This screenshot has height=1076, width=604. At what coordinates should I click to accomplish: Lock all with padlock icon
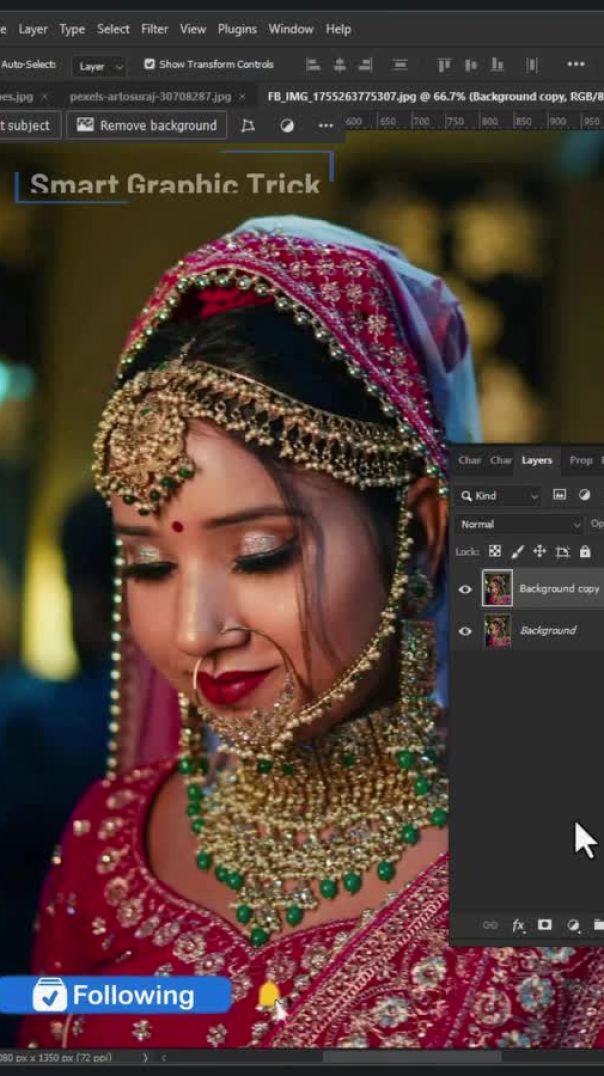(585, 551)
